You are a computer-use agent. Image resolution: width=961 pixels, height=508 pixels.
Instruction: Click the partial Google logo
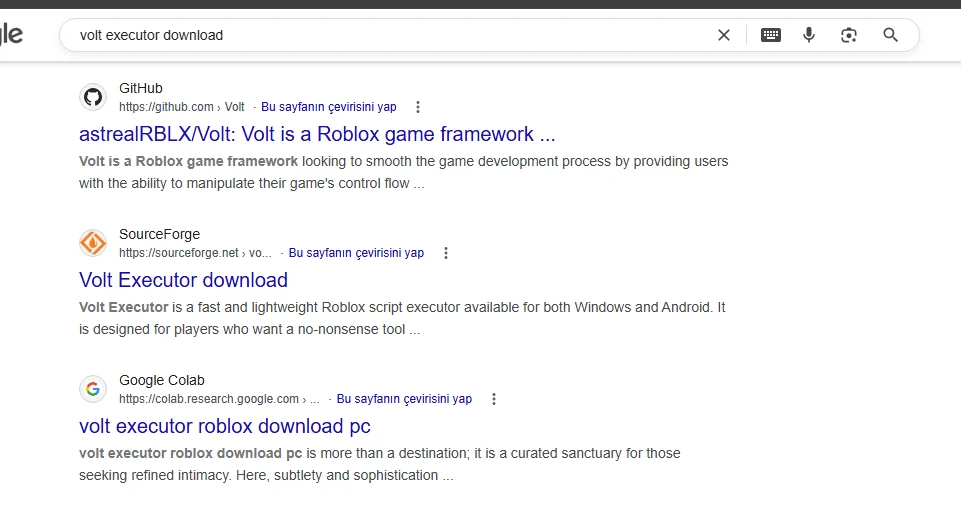[x=11, y=35]
